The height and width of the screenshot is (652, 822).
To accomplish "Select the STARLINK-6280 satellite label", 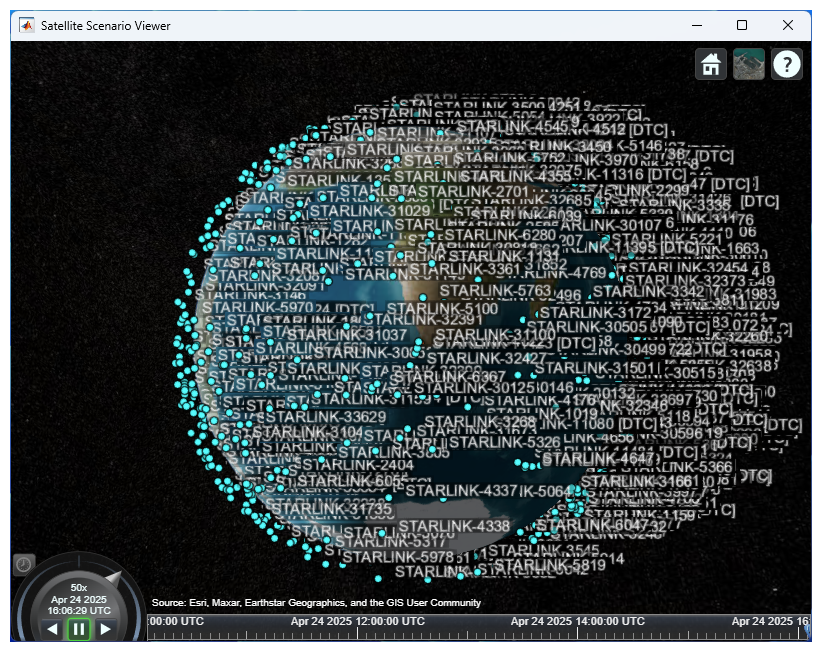I will pyautogui.click(x=500, y=234).
